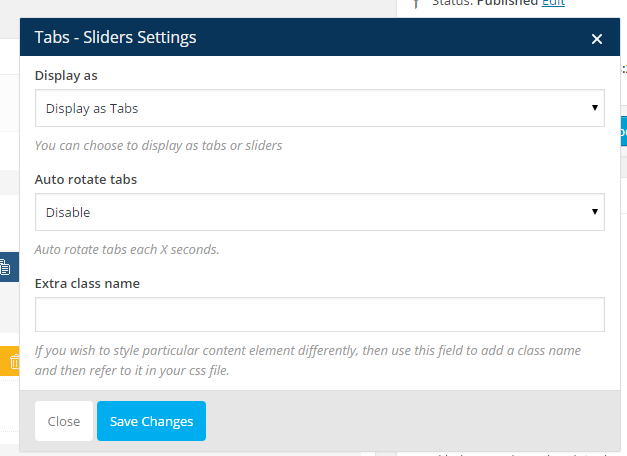Open the Auto rotate tabs 'Disable' dropdown

click(319, 212)
